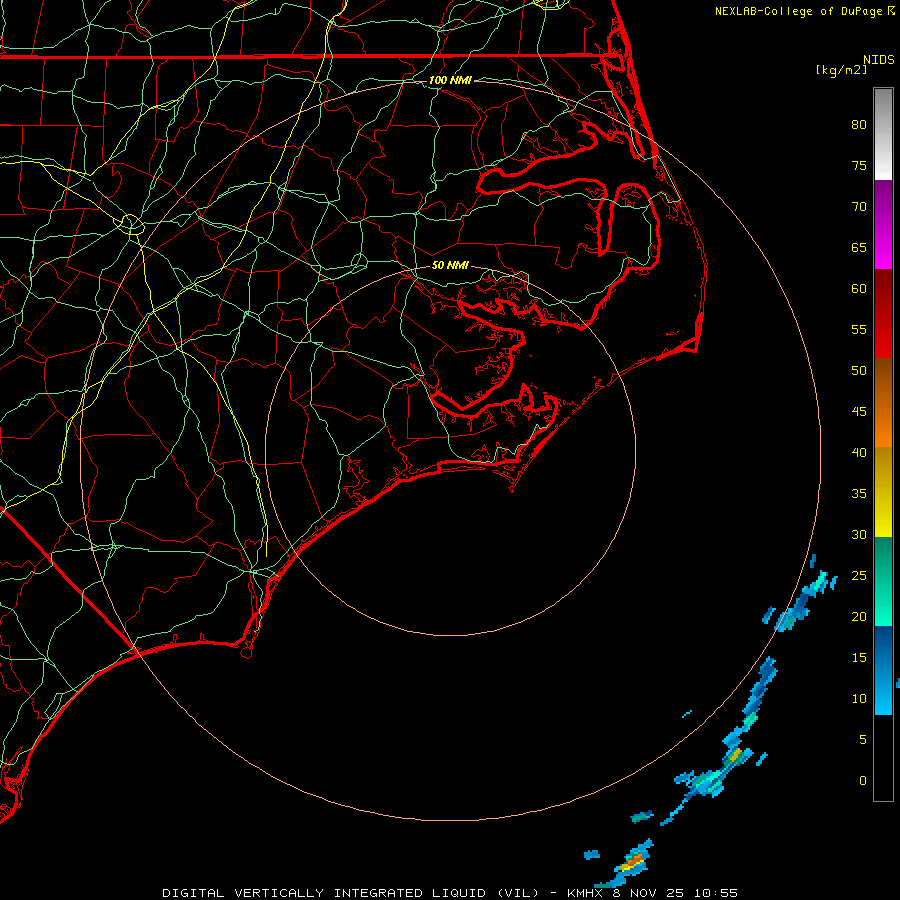Click the 50 NMI range ring label
900x900 pixels.
450,265
